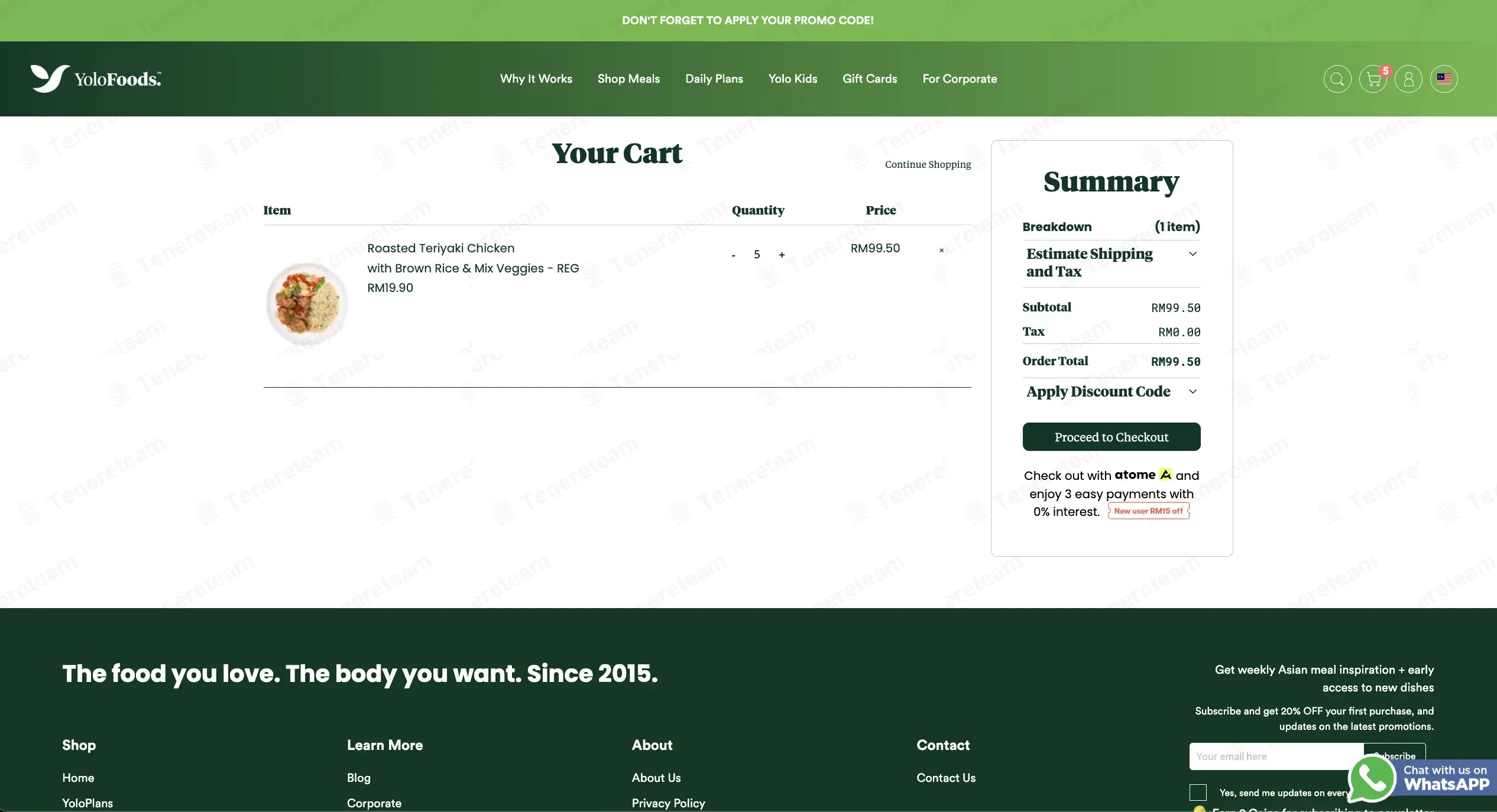The width and height of the screenshot is (1497, 812).
Task: Click the Malaysia flag country selector
Action: [x=1444, y=79]
